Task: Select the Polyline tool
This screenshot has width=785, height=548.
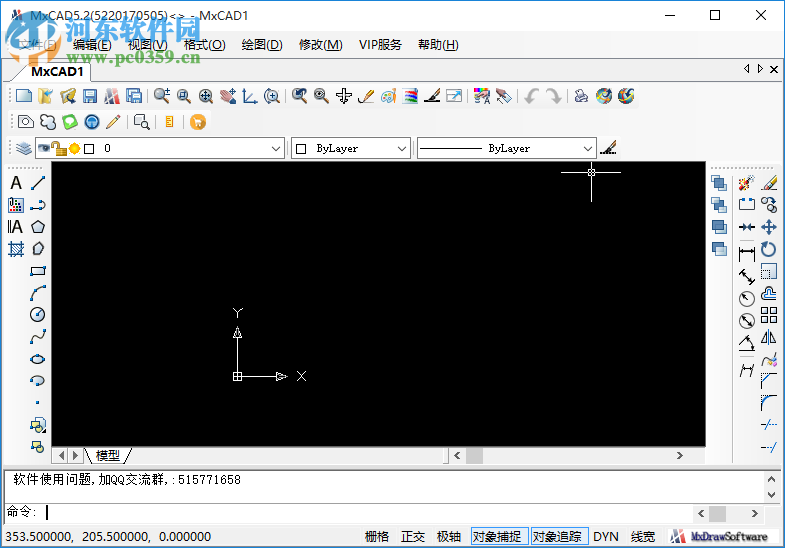Action: [x=38, y=205]
